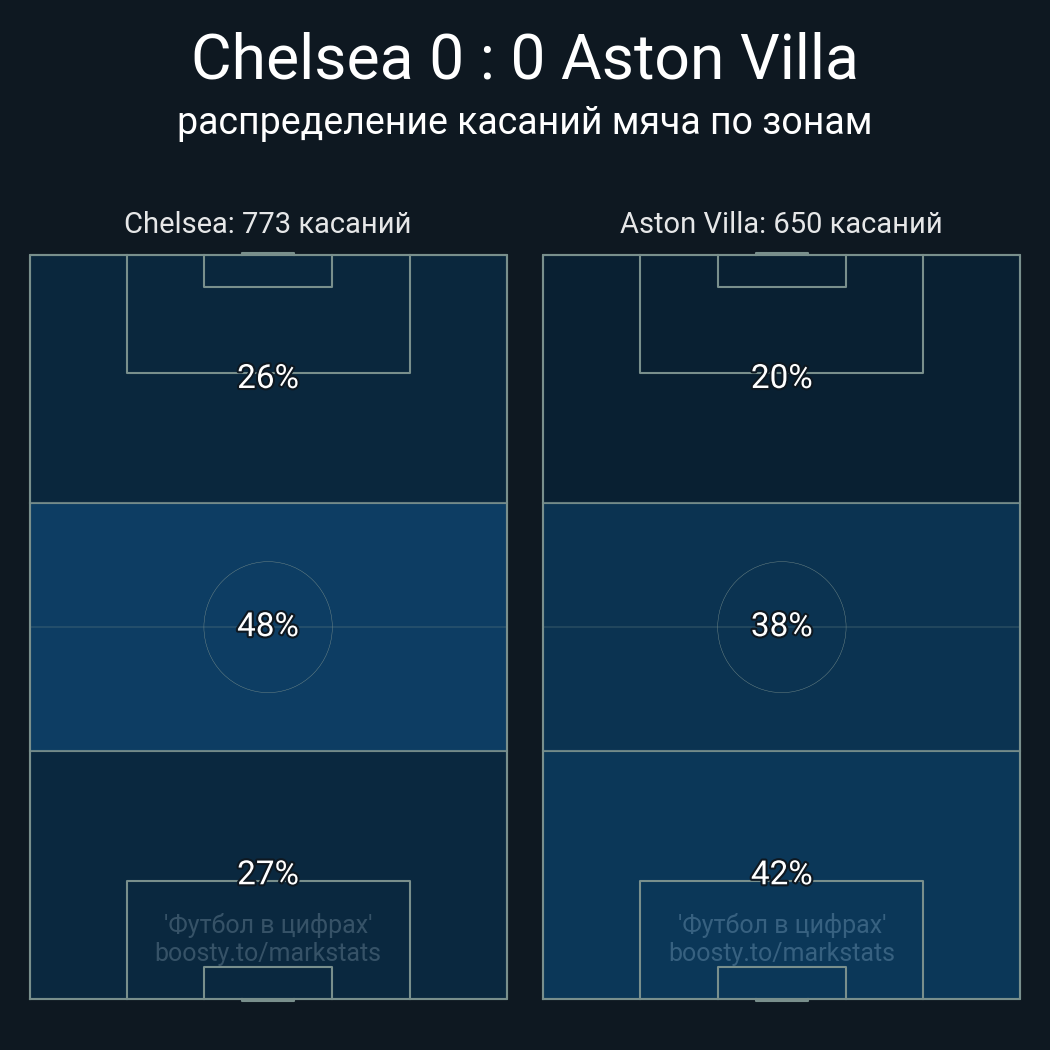Click Aston Villa's 20% top zone label
1050x1050 pixels.
(x=781, y=377)
